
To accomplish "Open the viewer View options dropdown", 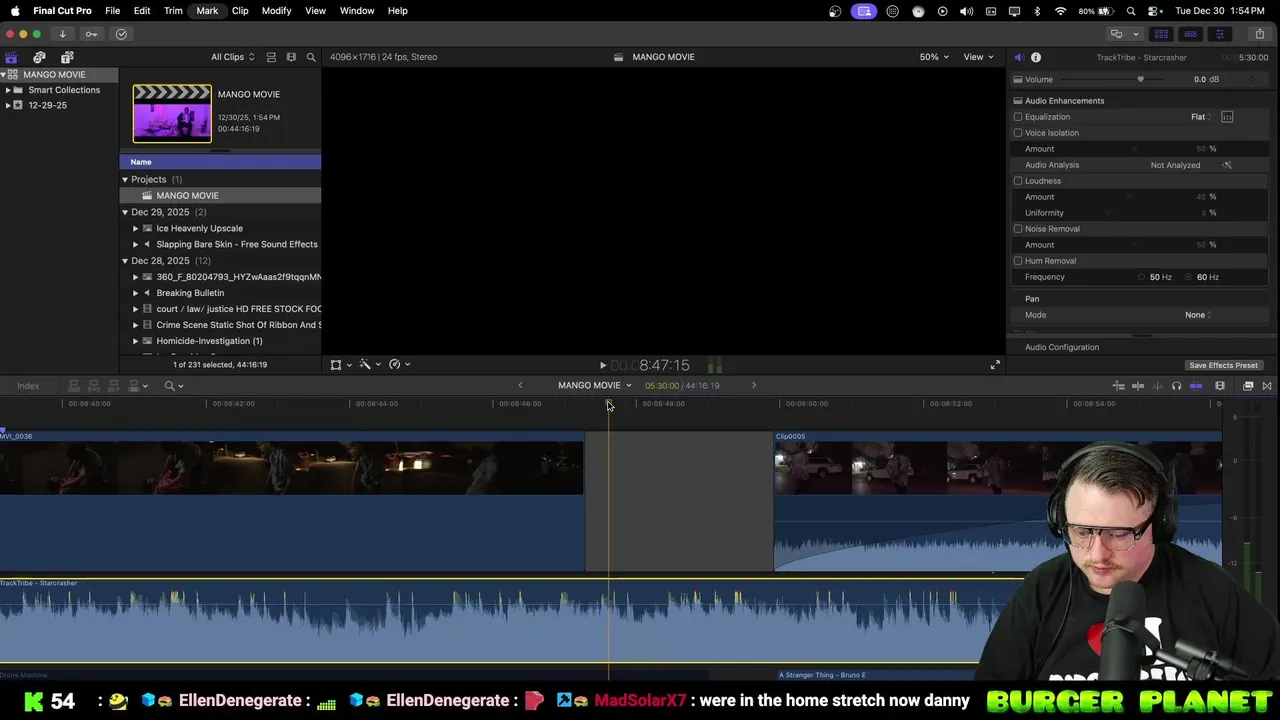I will coord(978,57).
